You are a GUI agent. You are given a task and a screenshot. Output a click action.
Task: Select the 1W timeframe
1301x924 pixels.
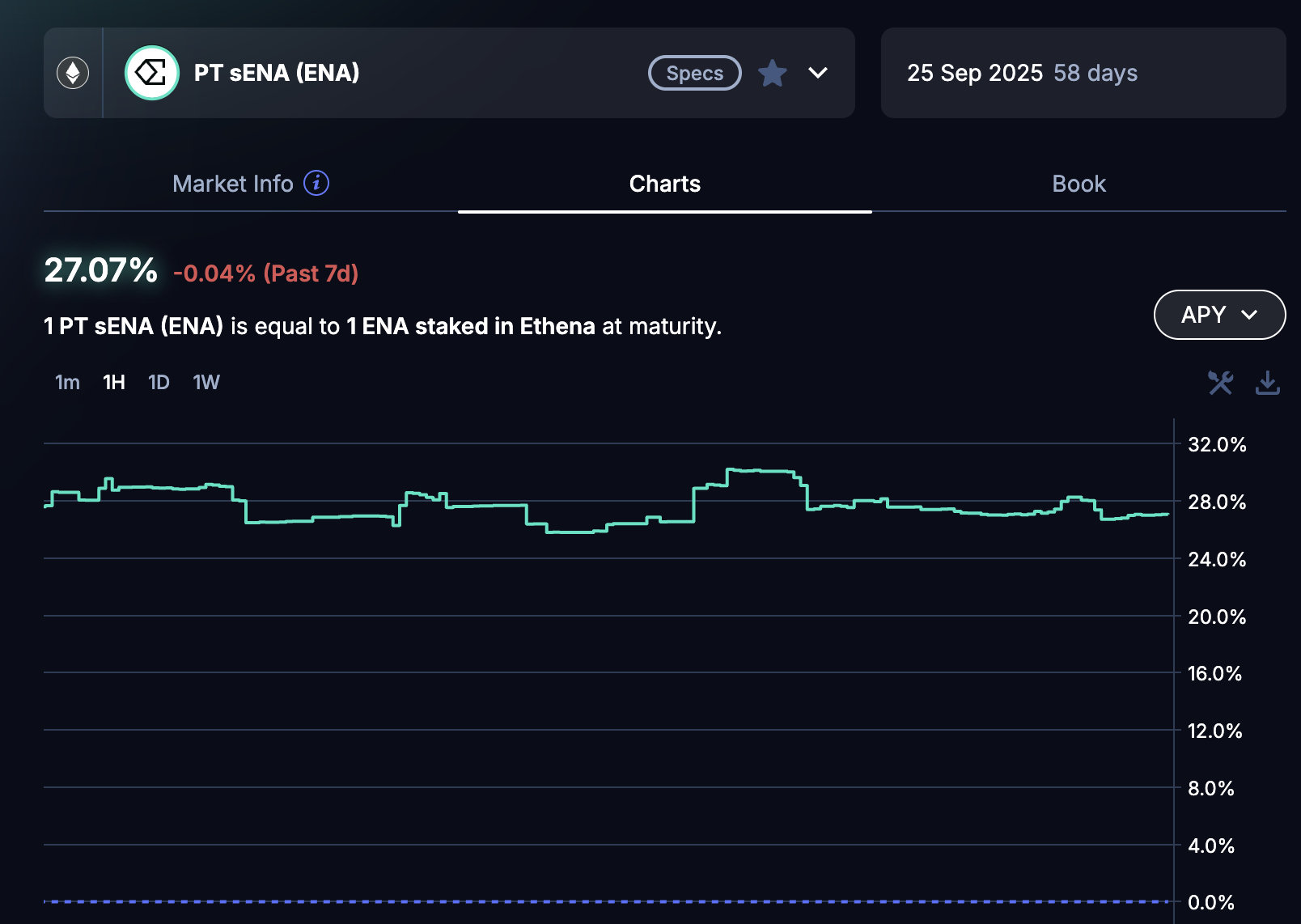click(x=206, y=383)
